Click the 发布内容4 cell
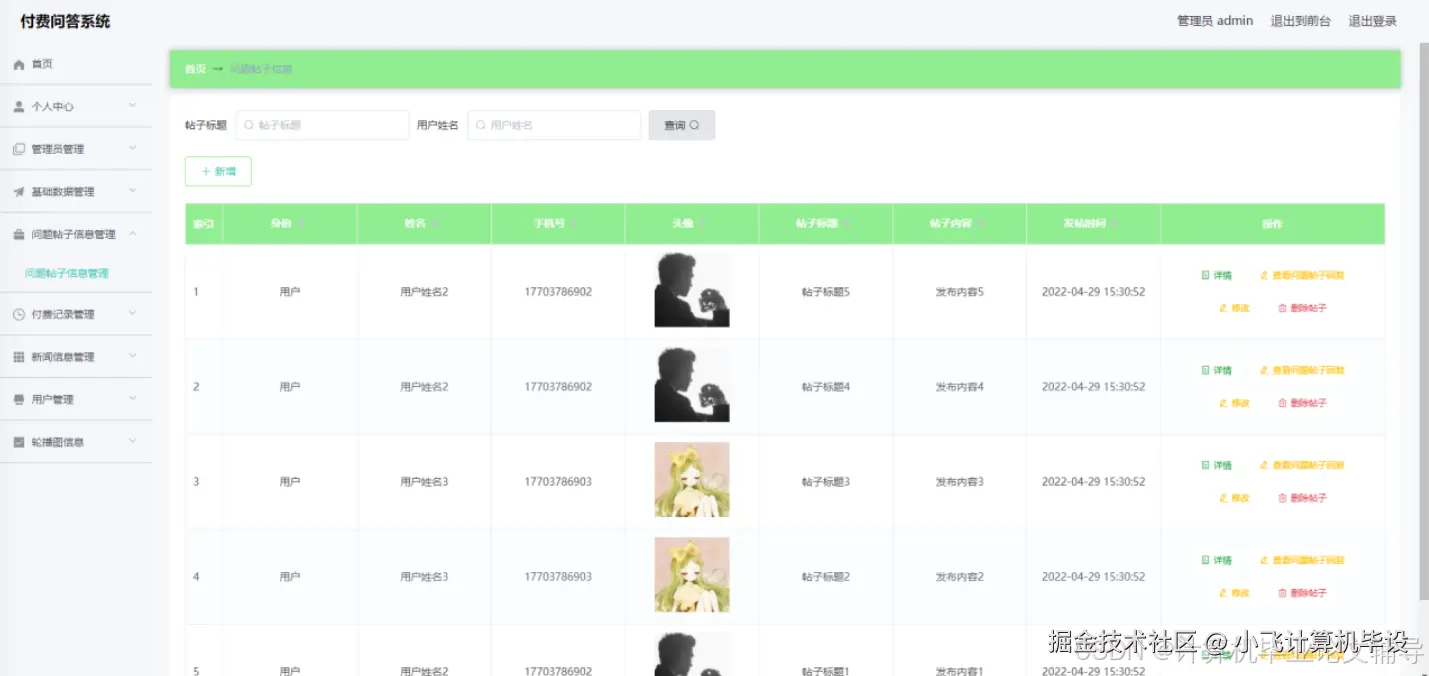The height and width of the screenshot is (676, 1429). [x=960, y=387]
